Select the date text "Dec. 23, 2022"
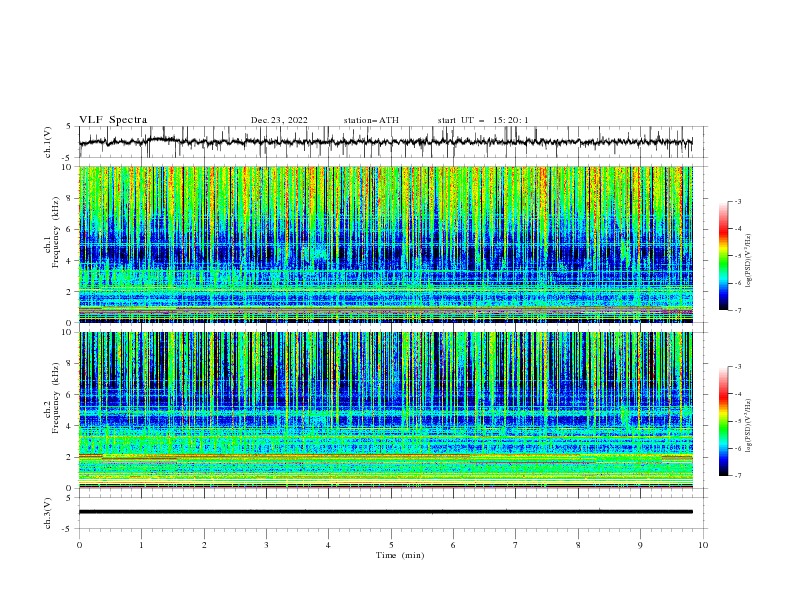 279,120
